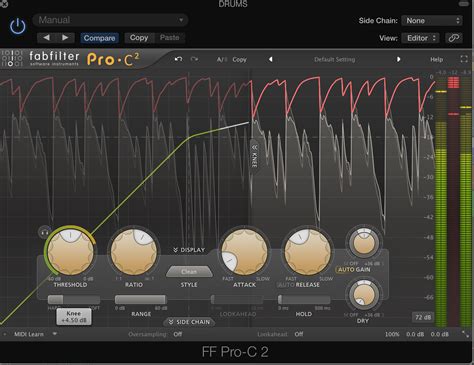This screenshot has height=365, width=474.
Task: Toggle the AUTO GAIN button
Action: [x=354, y=270]
